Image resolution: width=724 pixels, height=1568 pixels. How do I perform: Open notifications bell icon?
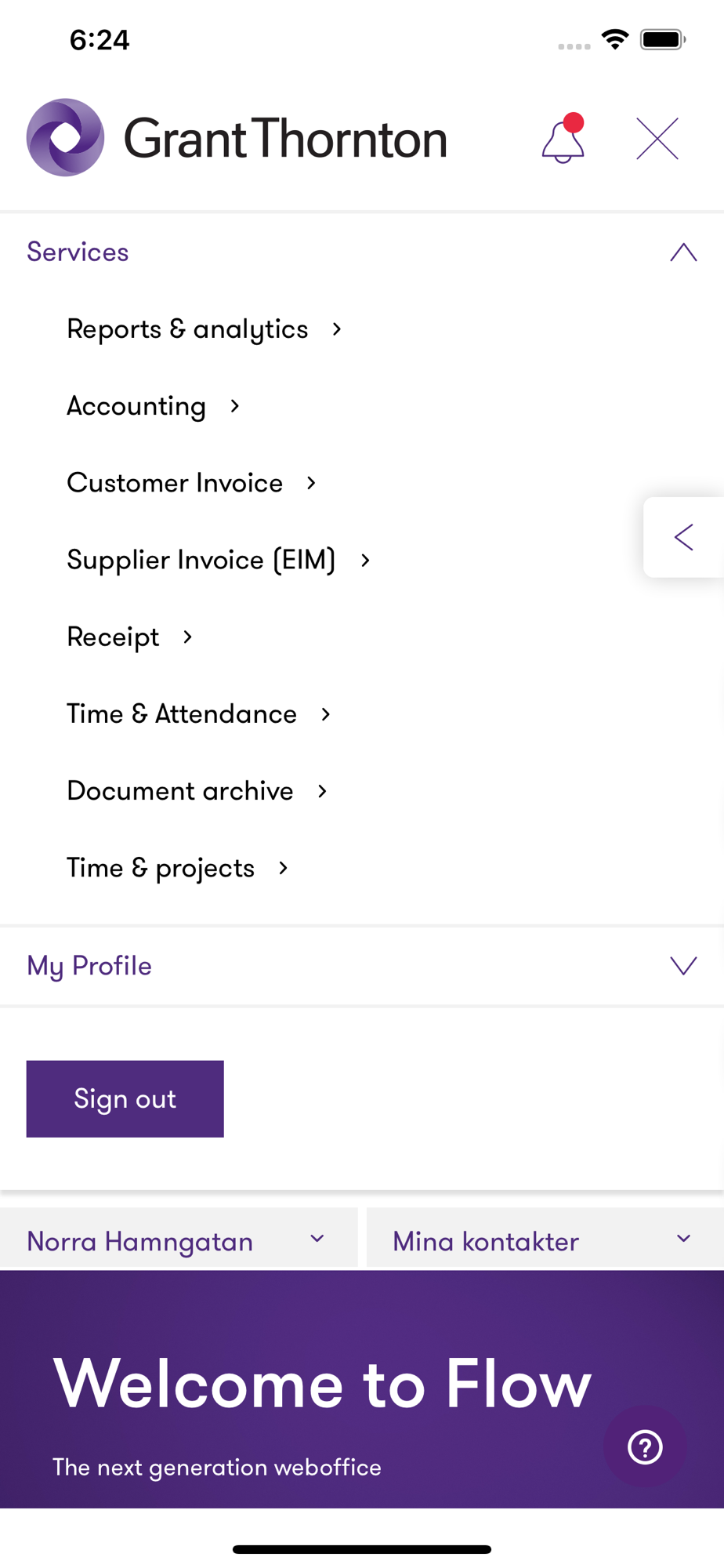(x=563, y=140)
